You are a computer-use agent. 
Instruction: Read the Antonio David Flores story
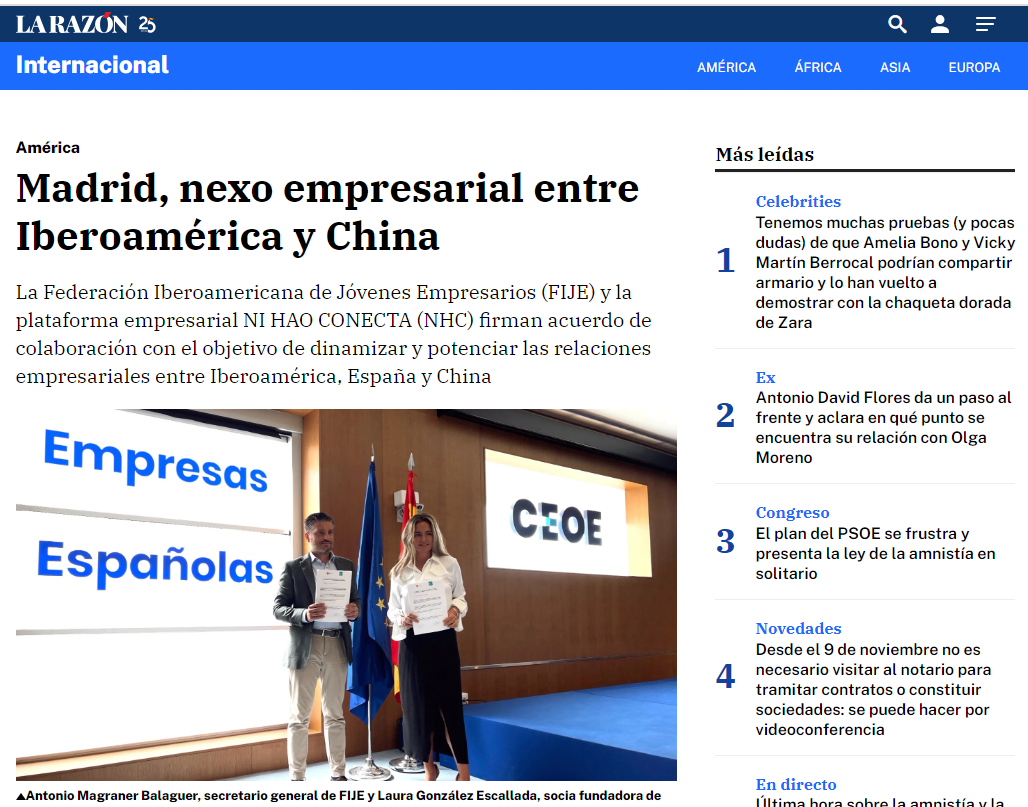pyautogui.click(x=883, y=427)
